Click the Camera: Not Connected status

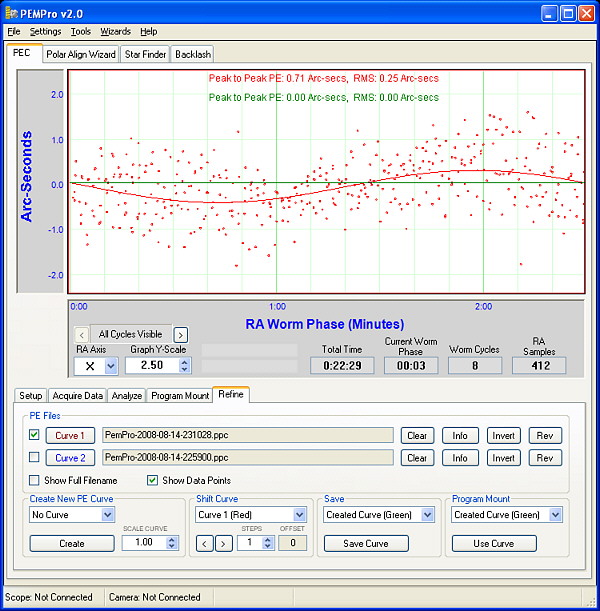pos(155,597)
